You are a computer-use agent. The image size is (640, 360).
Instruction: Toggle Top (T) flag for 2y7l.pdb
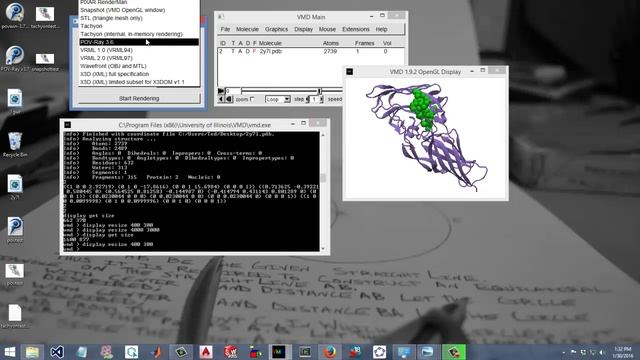[233, 51]
